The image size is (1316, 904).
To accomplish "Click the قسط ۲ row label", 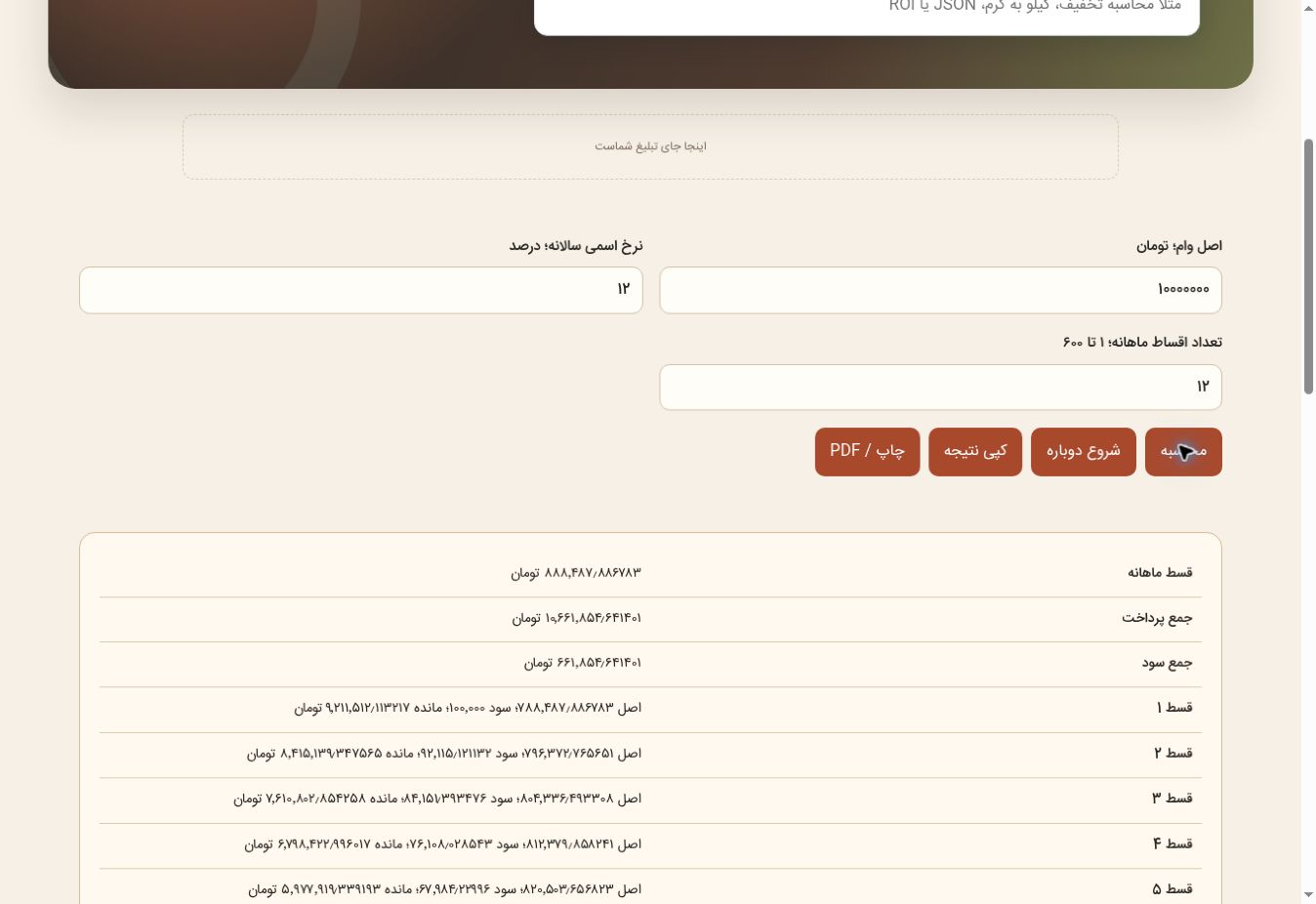I will pyautogui.click(x=1173, y=754).
